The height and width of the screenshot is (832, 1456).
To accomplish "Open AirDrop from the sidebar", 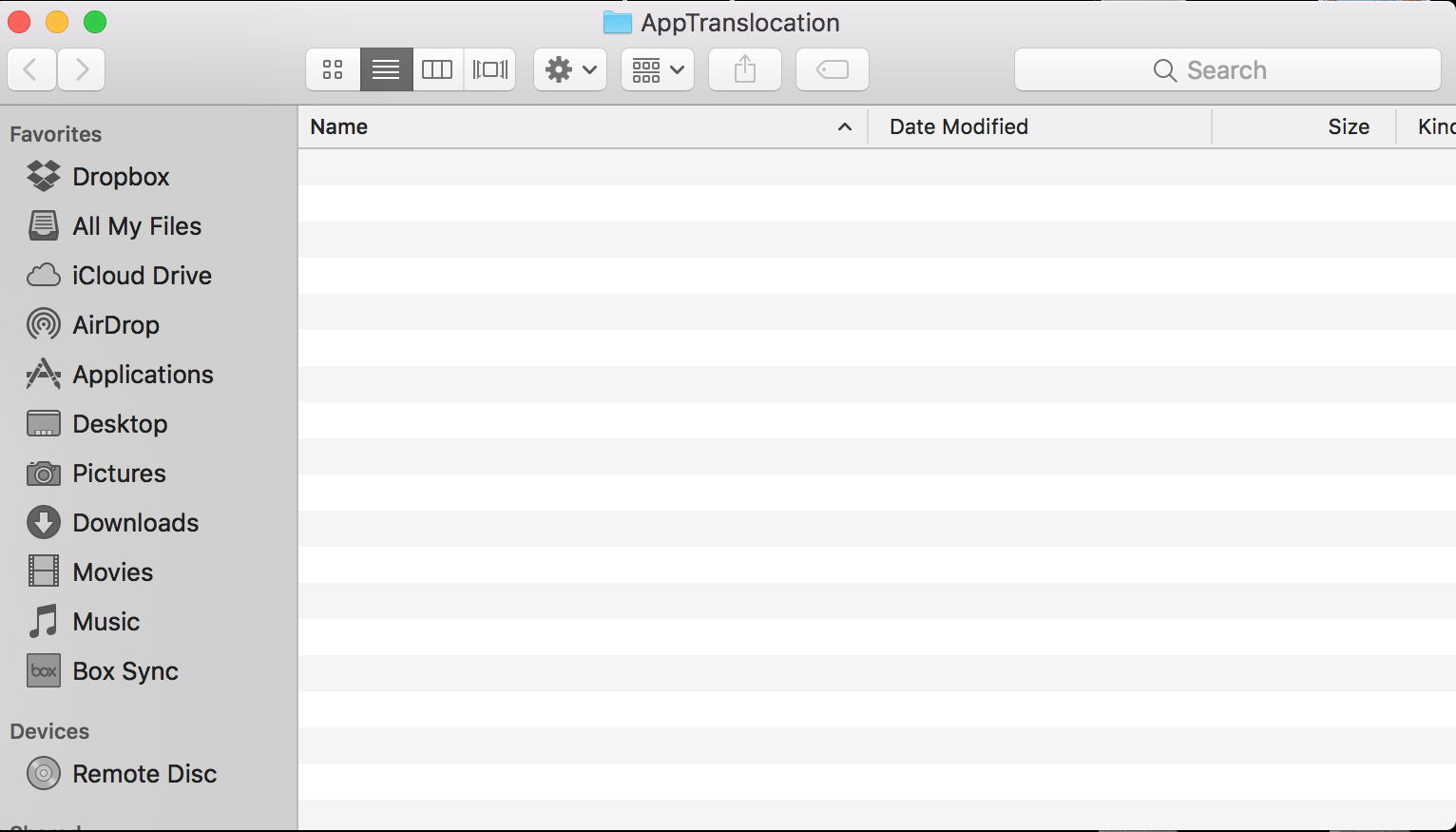I will (115, 325).
